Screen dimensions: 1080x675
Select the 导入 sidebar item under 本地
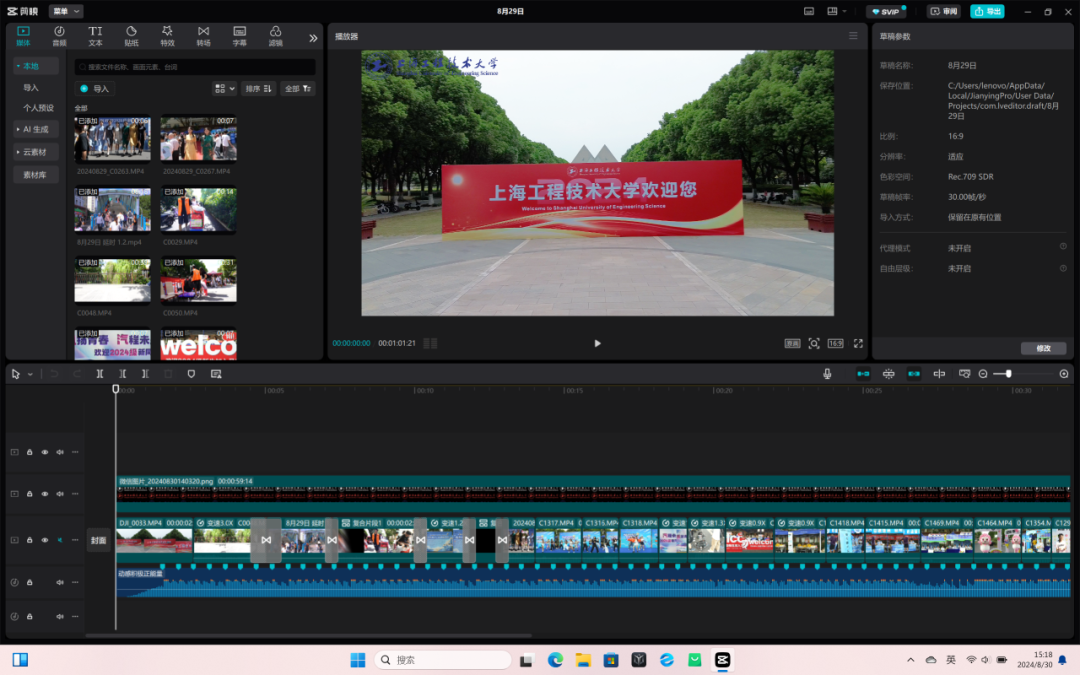pos(31,87)
